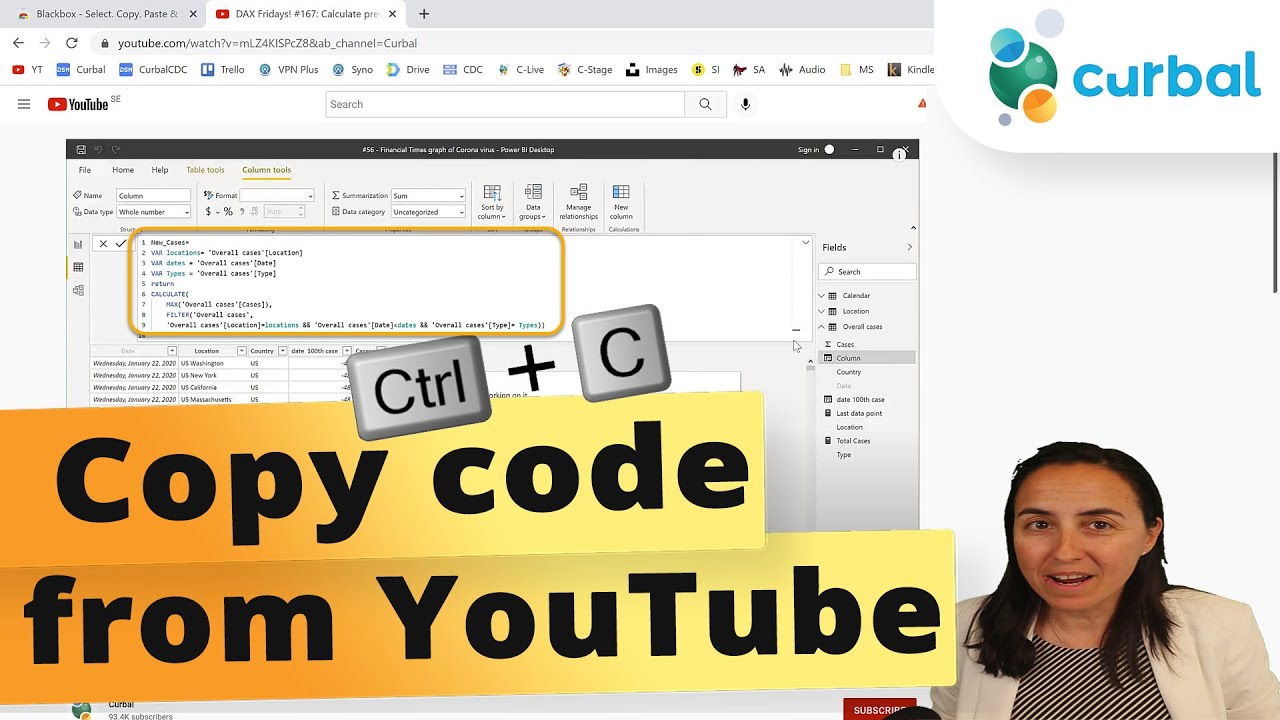The image size is (1280, 720).
Task: Reload the page with refresh icon
Action: [x=72, y=43]
